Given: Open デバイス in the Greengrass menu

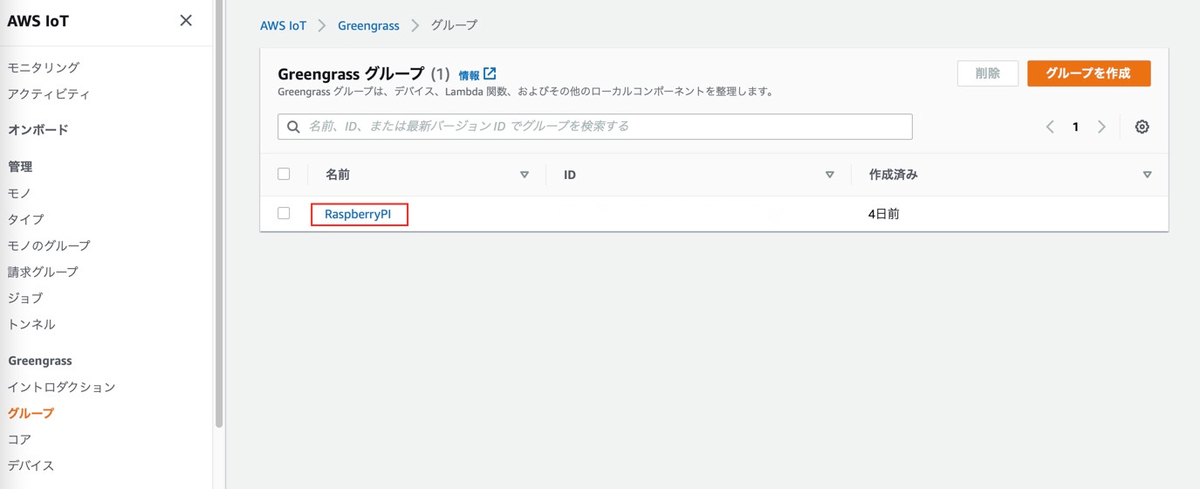Looking at the screenshot, I should (31, 465).
